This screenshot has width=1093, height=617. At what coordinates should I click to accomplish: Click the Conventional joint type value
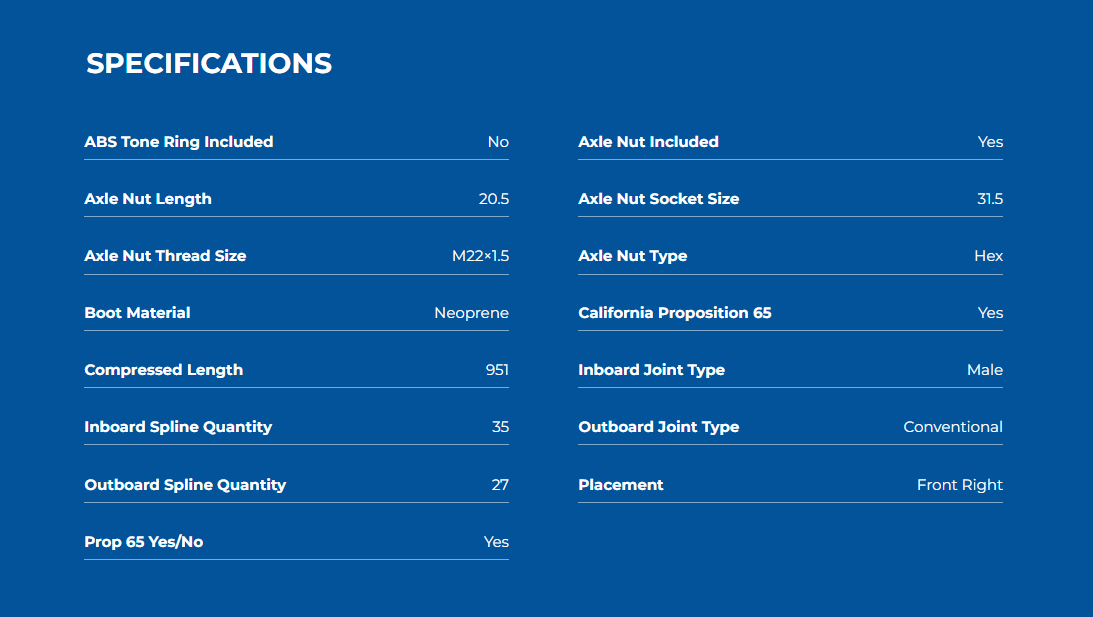952,427
